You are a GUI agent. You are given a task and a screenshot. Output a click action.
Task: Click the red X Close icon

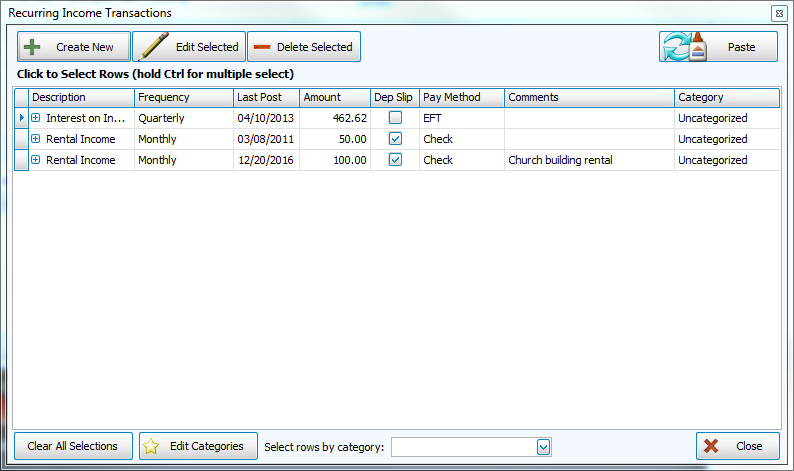click(x=712, y=446)
